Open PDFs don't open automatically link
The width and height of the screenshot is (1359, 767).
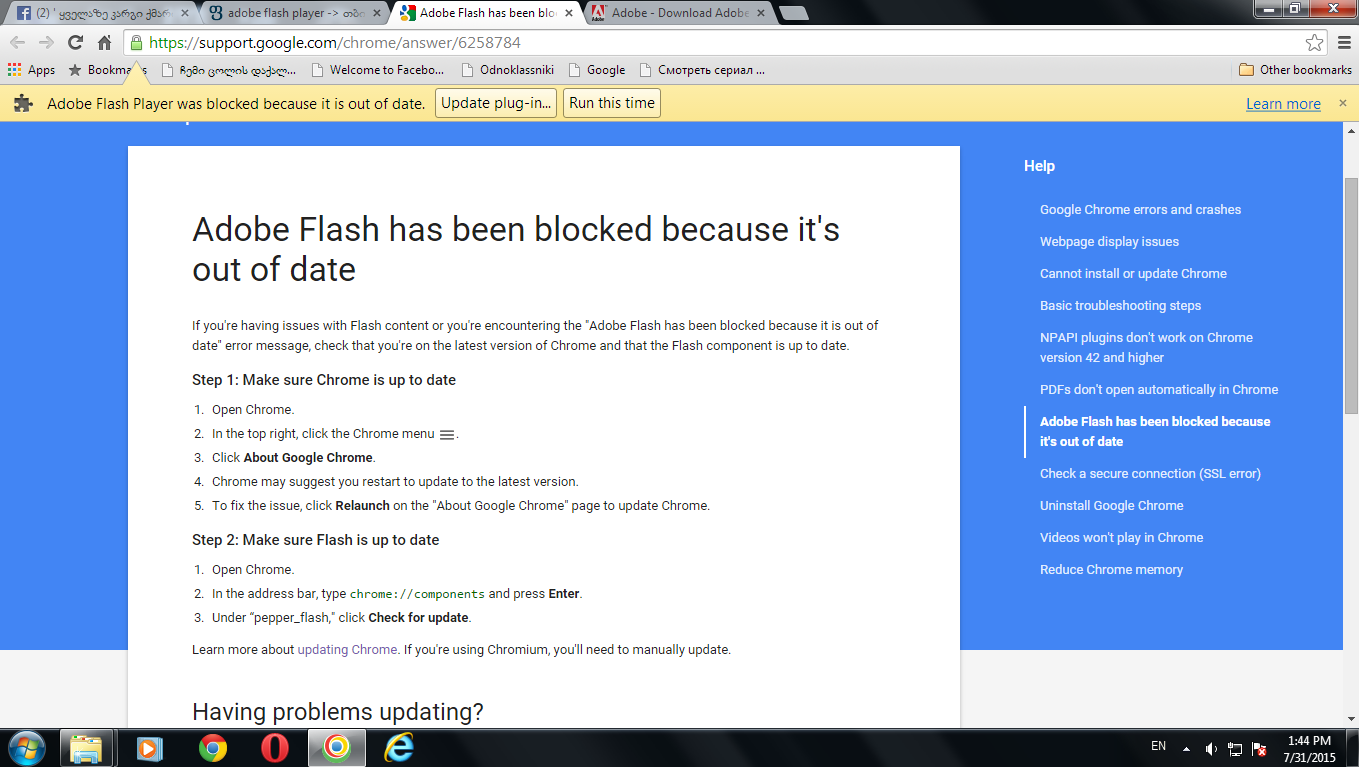pyautogui.click(x=1159, y=390)
